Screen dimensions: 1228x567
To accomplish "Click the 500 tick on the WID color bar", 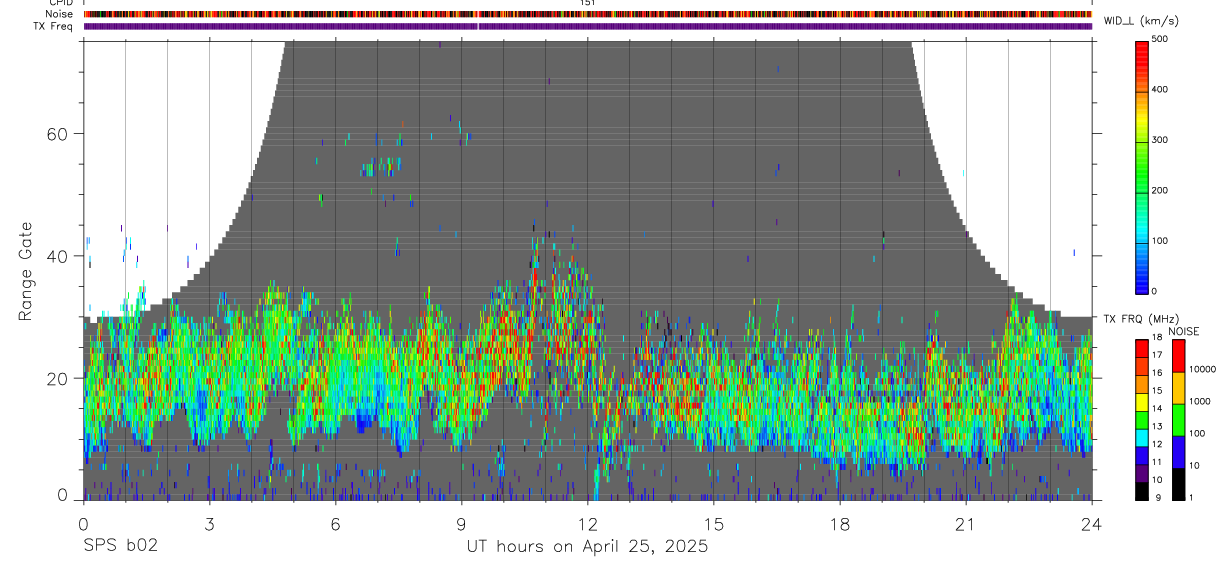I will pos(1161,39).
